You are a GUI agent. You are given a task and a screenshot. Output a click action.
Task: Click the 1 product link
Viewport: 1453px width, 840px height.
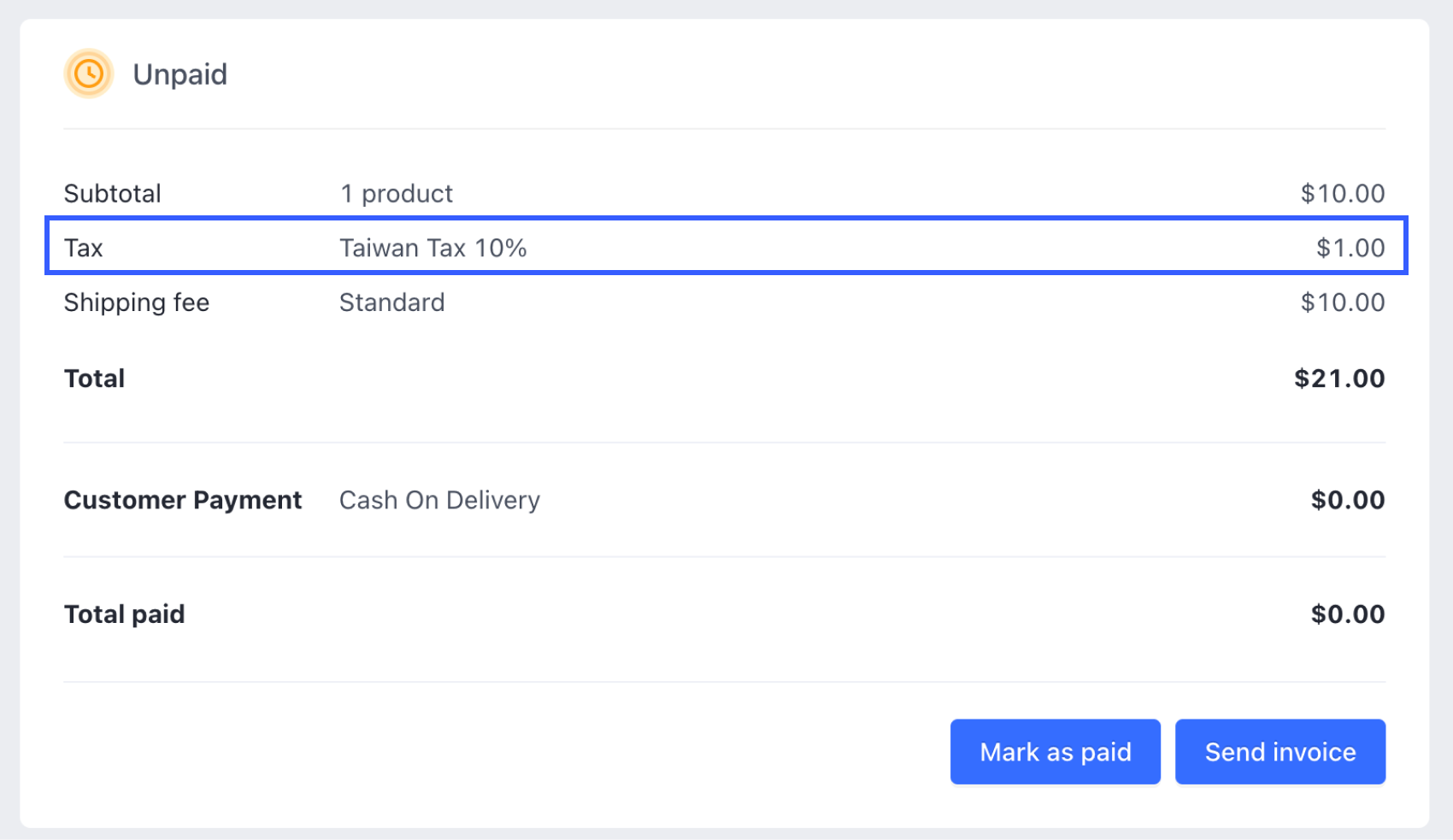tap(396, 193)
